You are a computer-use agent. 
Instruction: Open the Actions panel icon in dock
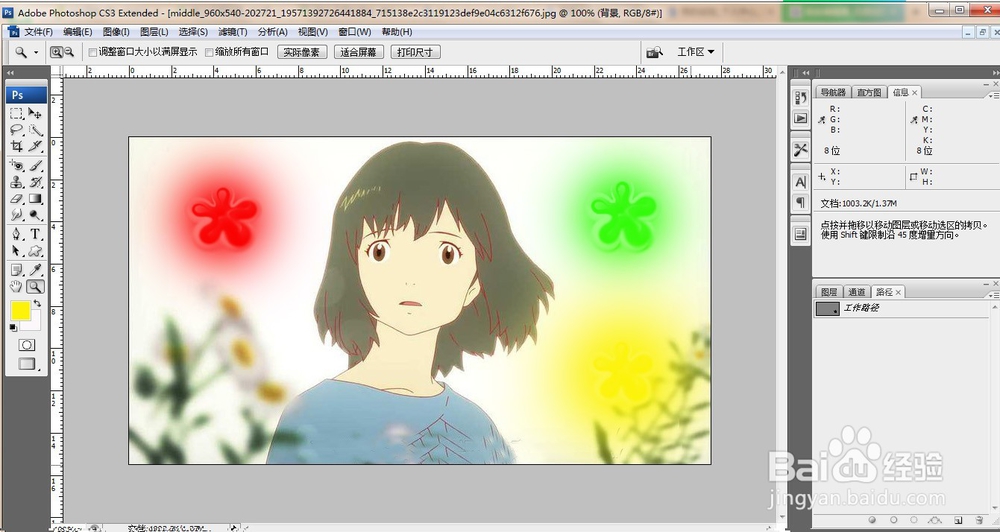[800, 119]
